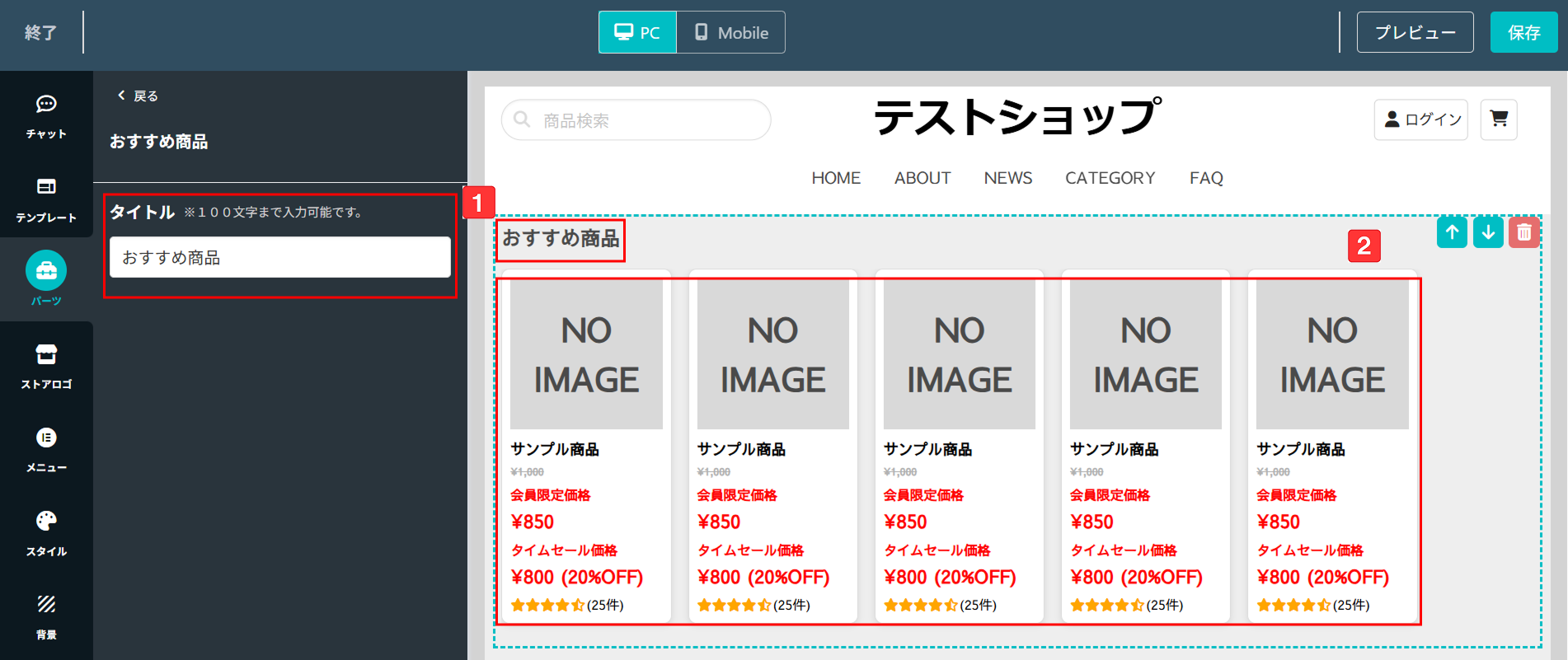Move the section up with arrow

pyautogui.click(x=1452, y=232)
